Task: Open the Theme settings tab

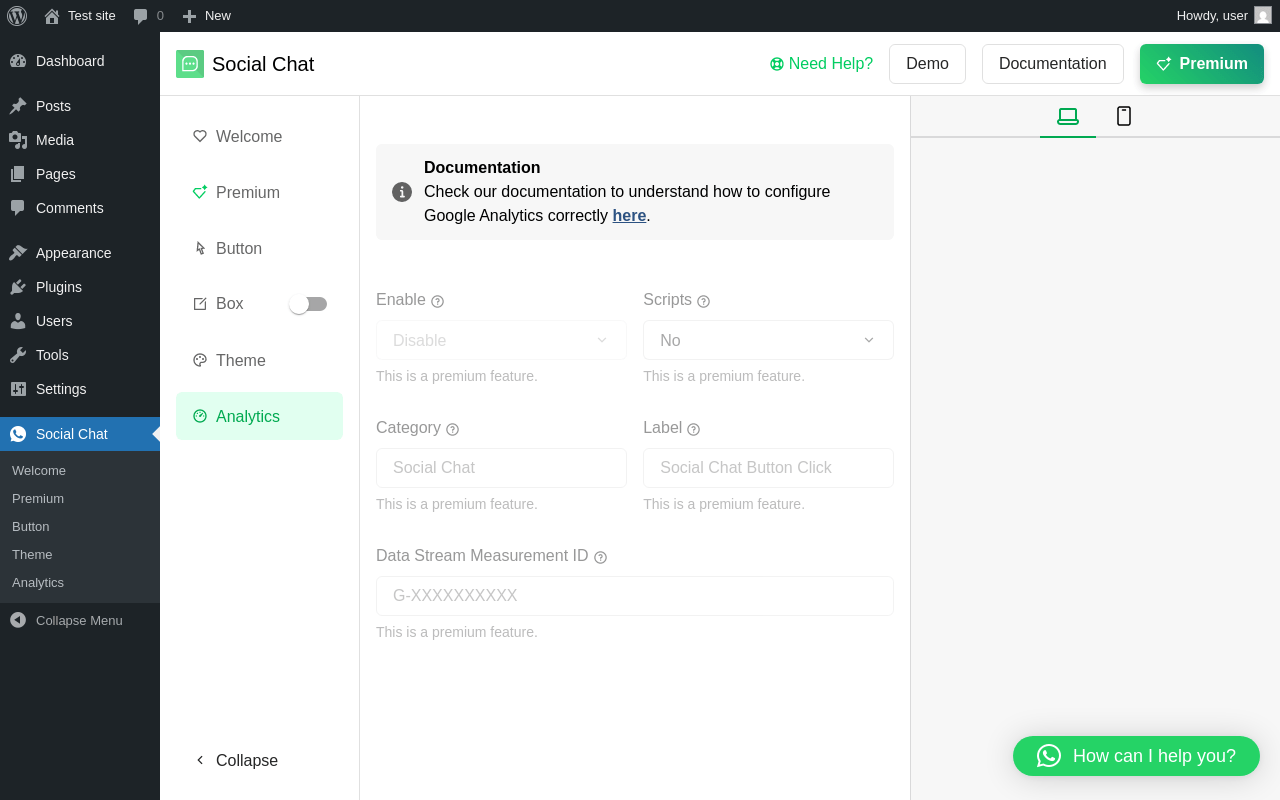Action: (240, 360)
